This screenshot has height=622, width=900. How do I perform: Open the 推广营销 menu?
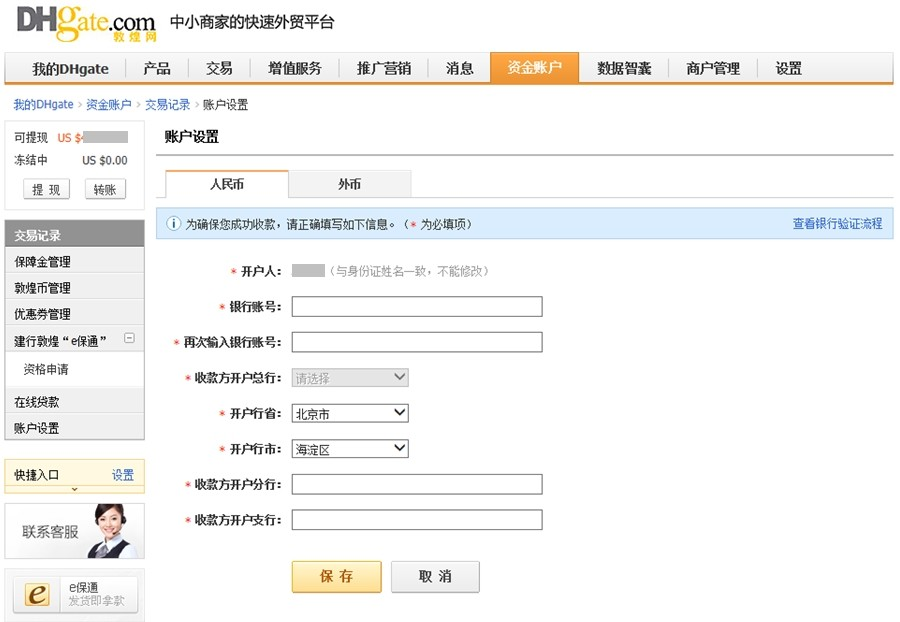[383, 68]
